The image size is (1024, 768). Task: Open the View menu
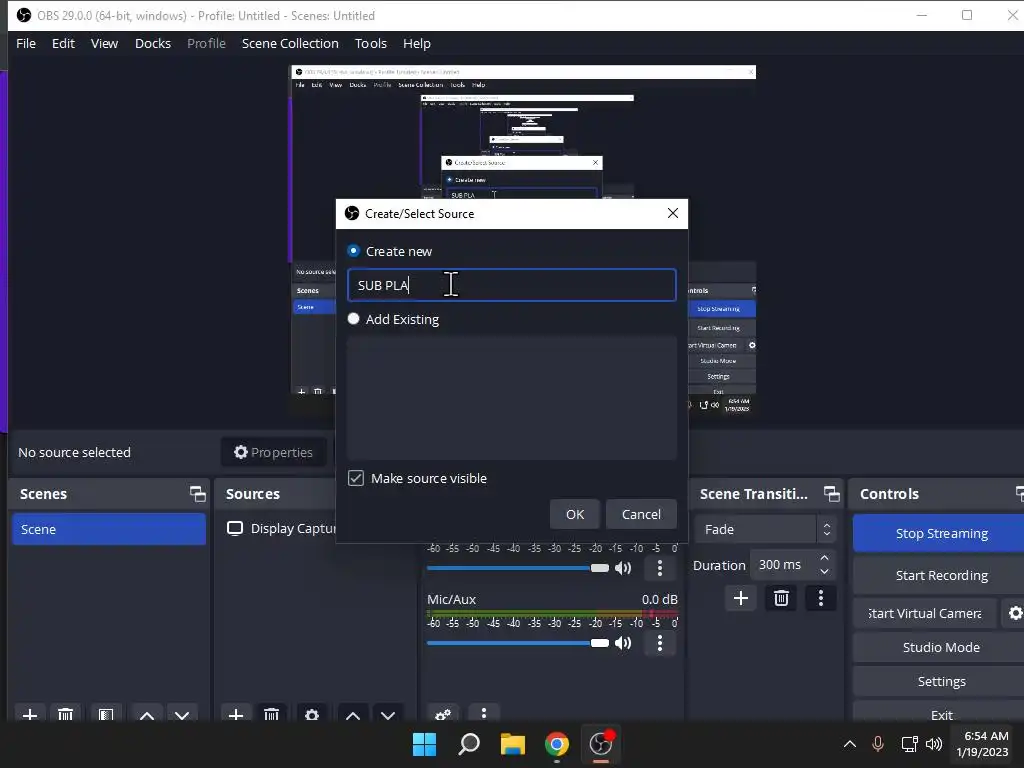coord(104,43)
